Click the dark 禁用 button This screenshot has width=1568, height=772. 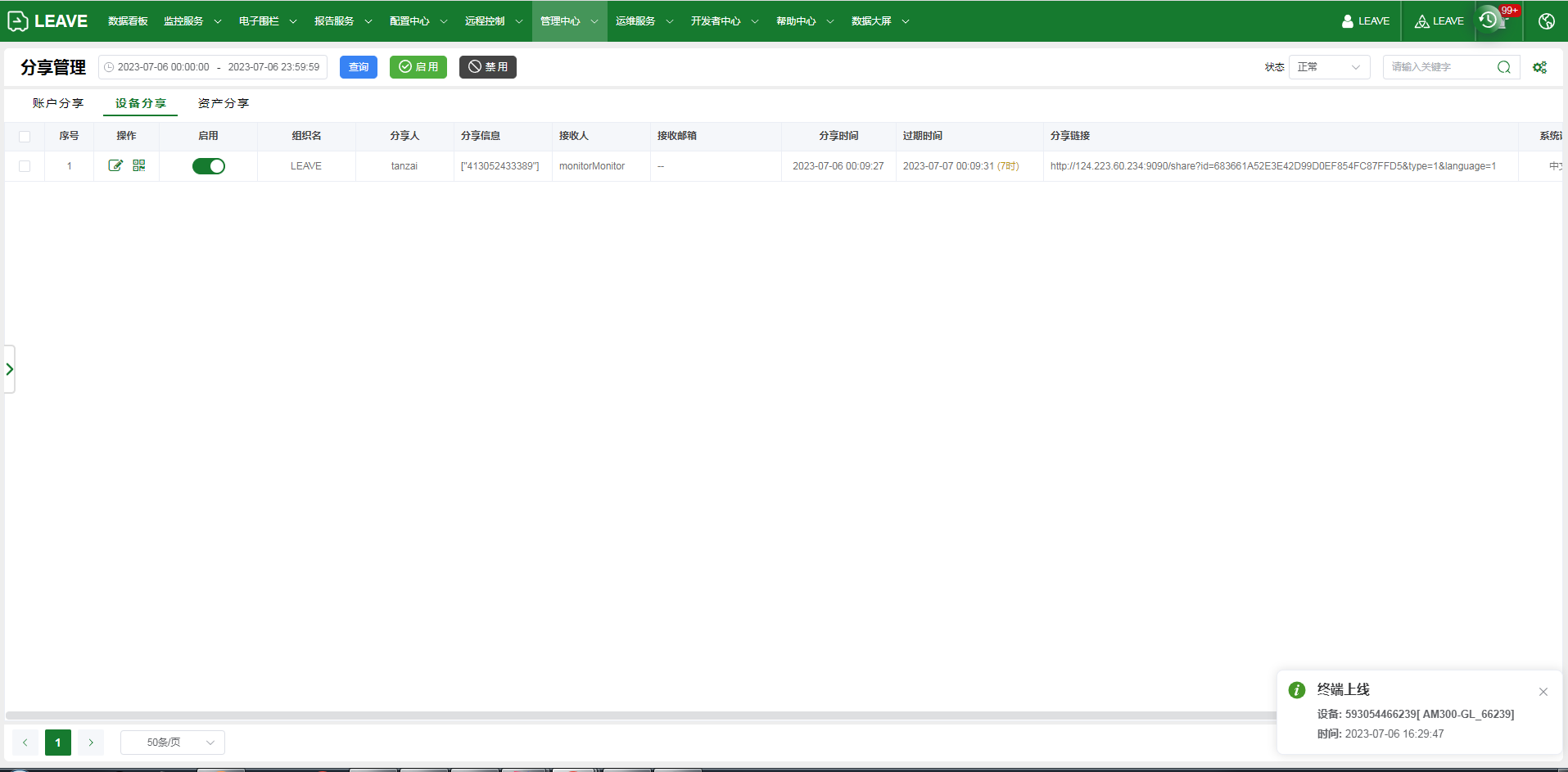coord(487,67)
